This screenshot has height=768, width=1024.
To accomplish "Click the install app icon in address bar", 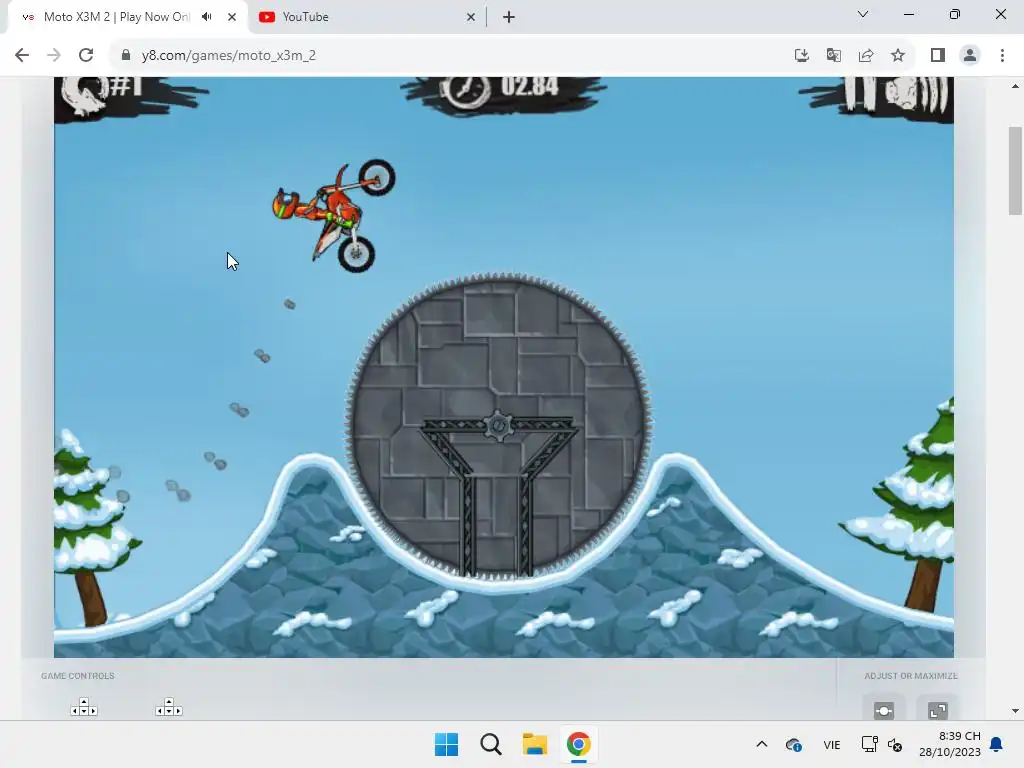I will [x=801, y=55].
